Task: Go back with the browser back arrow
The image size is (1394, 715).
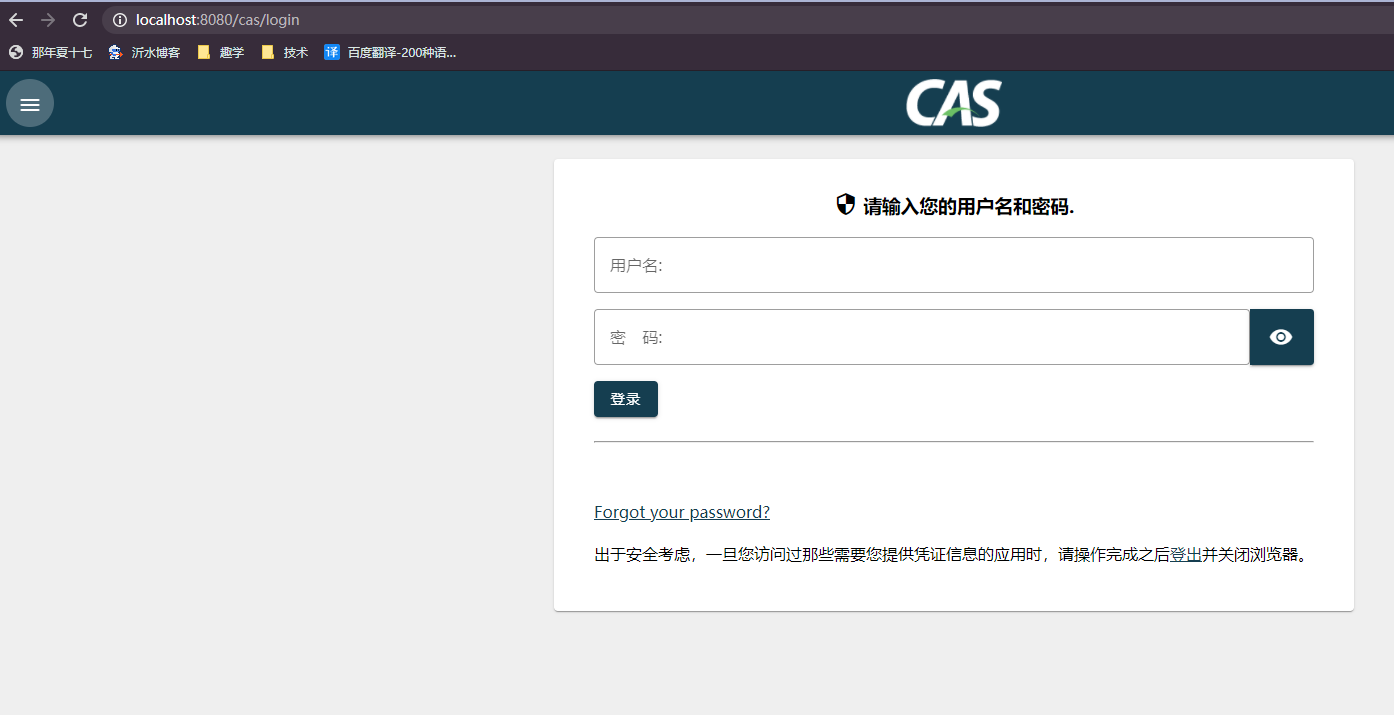Action: [x=16, y=20]
